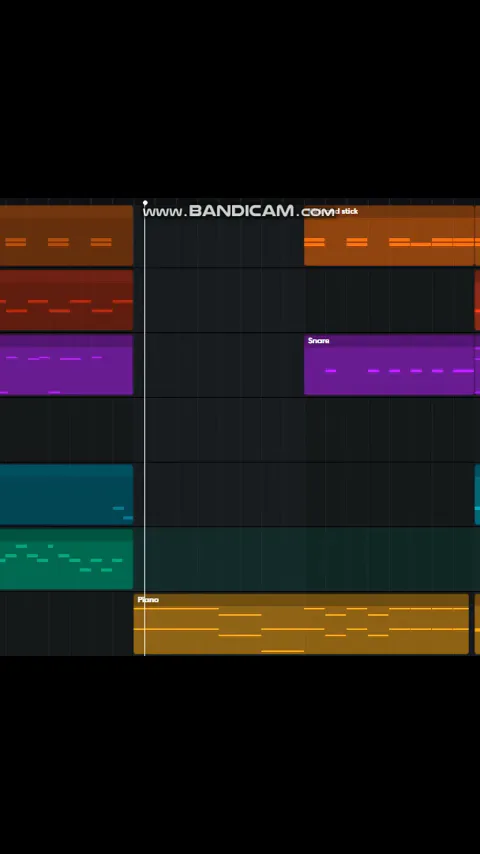
Task: Select the partial red clip at right edge
Action: coord(478,300)
